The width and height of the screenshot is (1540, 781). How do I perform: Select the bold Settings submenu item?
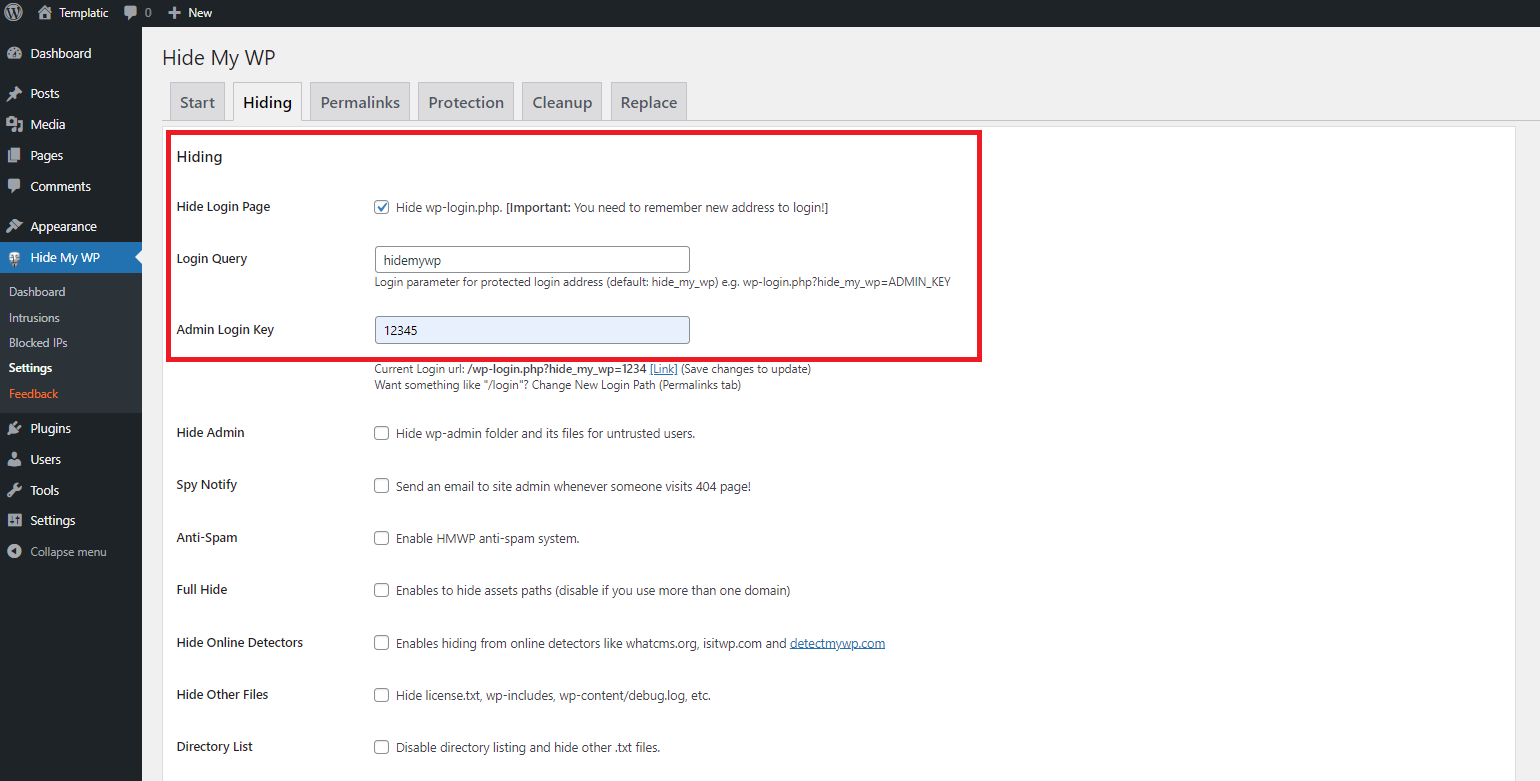[30, 368]
